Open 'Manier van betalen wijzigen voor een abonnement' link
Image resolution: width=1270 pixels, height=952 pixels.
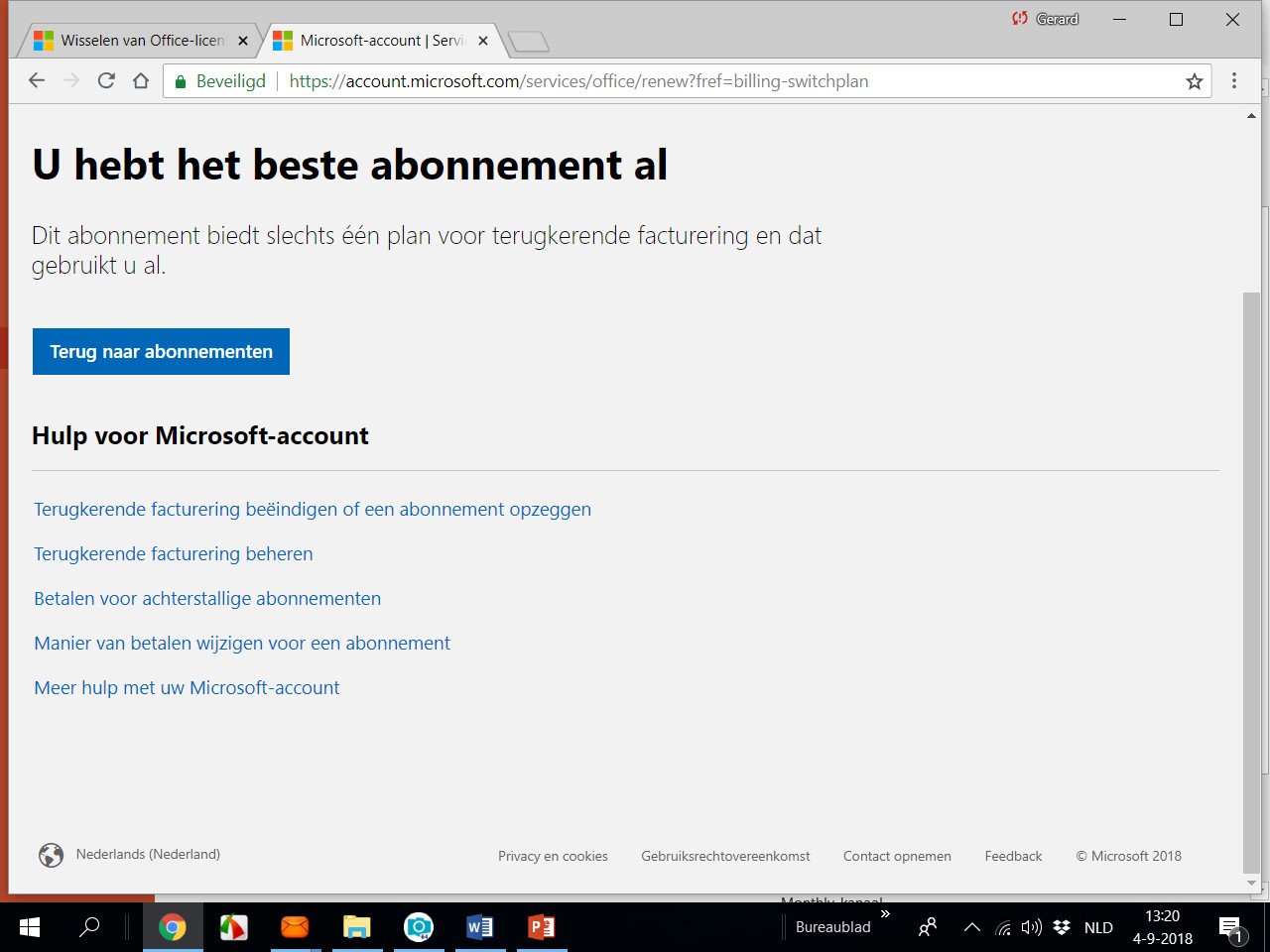pos(242,644)
